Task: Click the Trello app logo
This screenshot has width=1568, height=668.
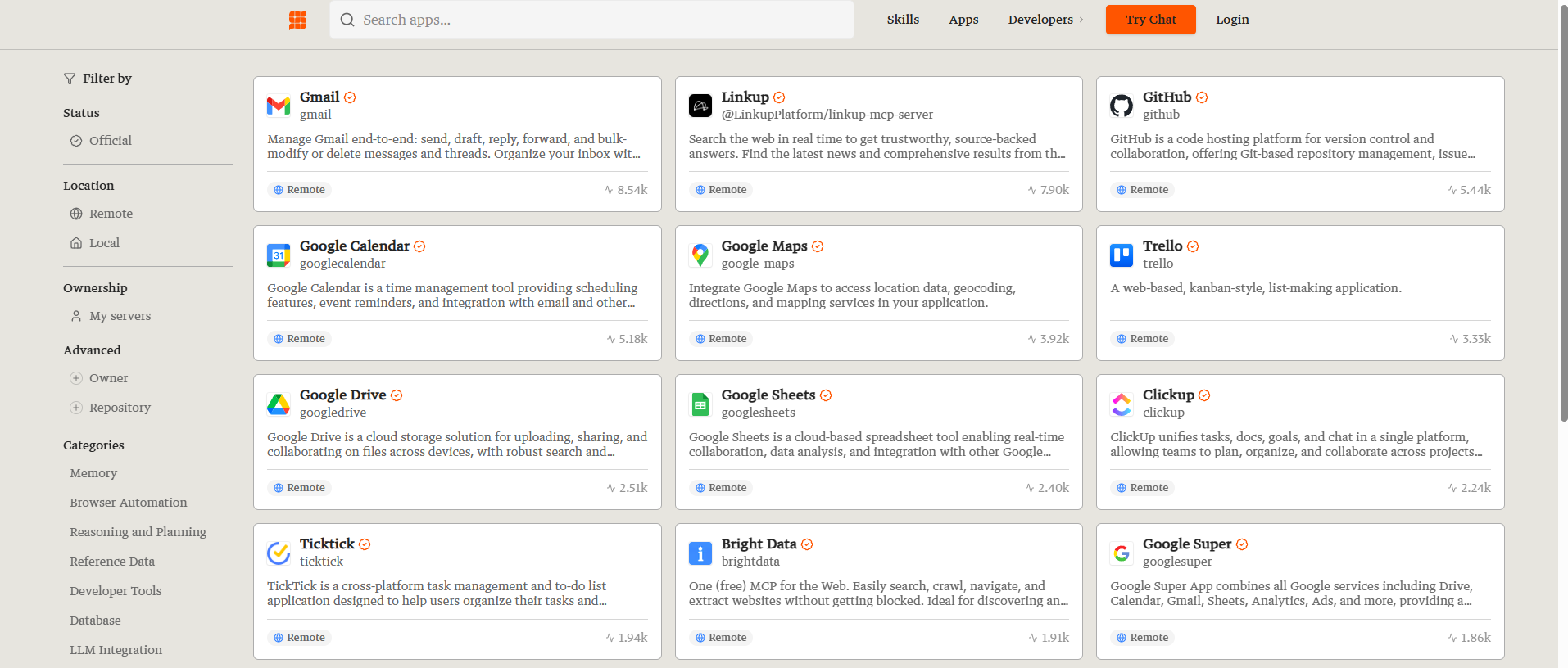Action: point(1122,255)
